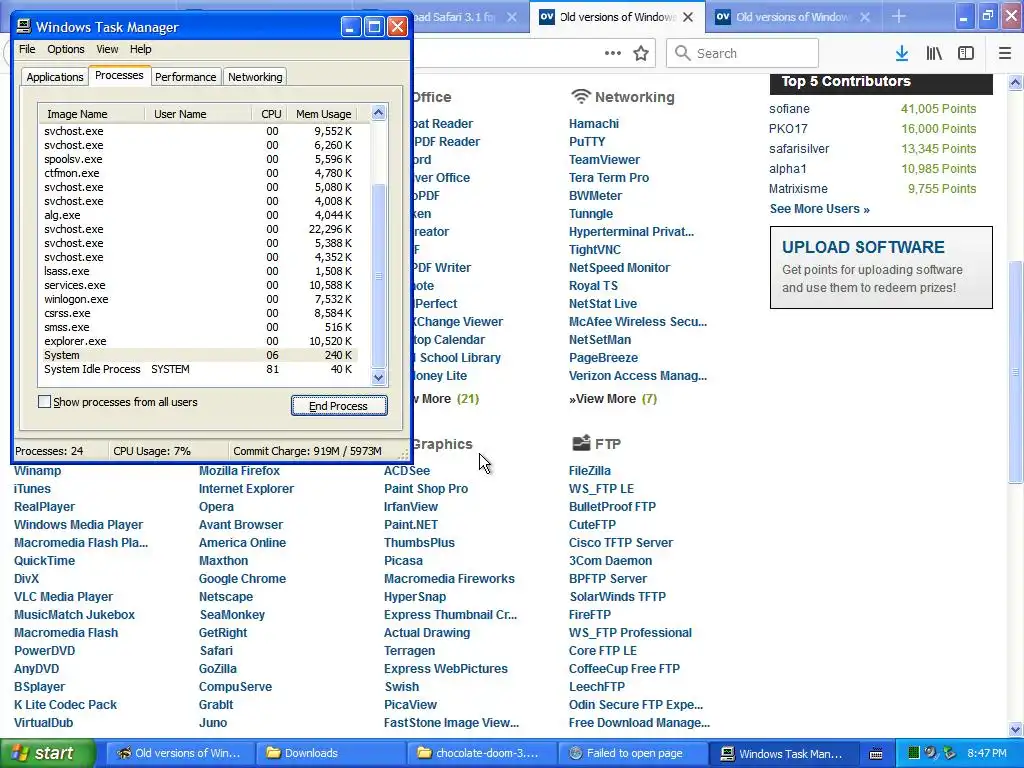Bookmark this page with the star icon
Viewport: 1024px width, 768px height.
point(641,54)
